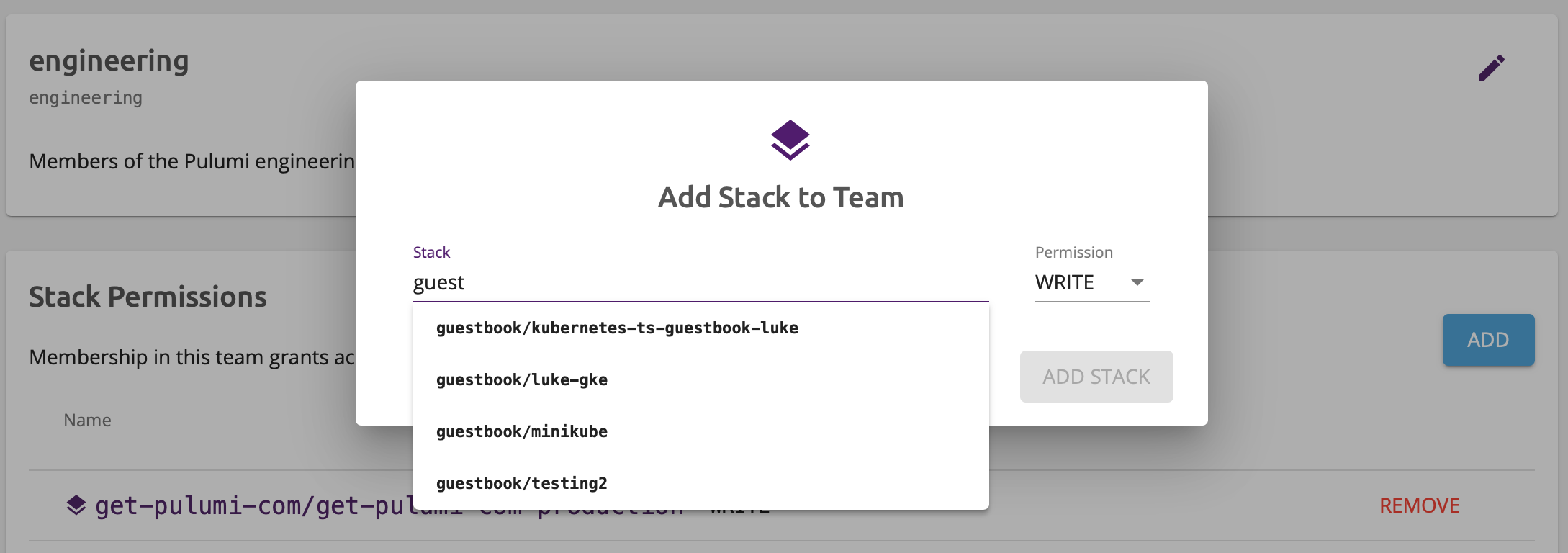Click the Permission field label

[x=1073, y=252]
